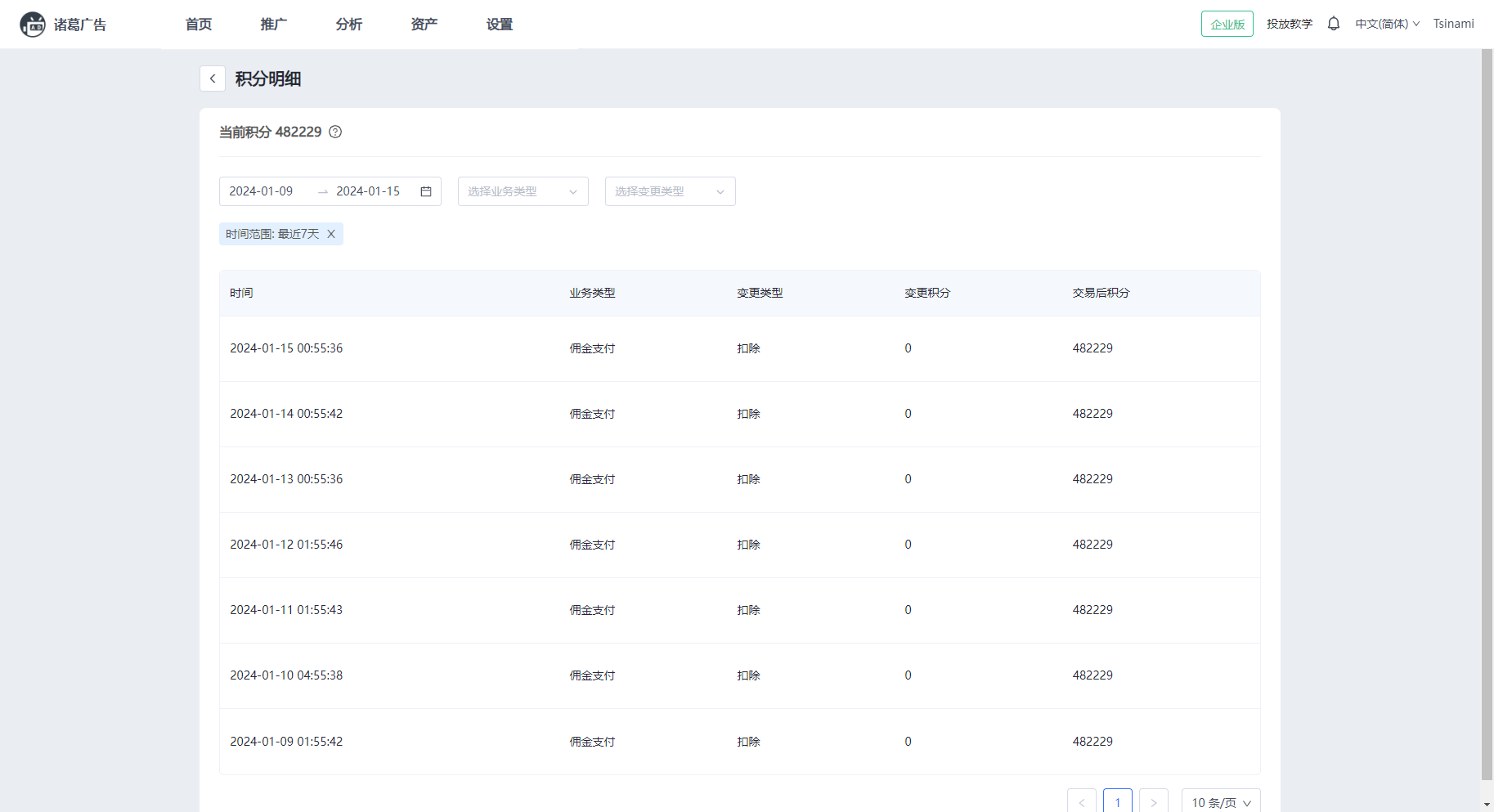Open the 中文(简体) language dropdown

click(x=1387, y=24)
